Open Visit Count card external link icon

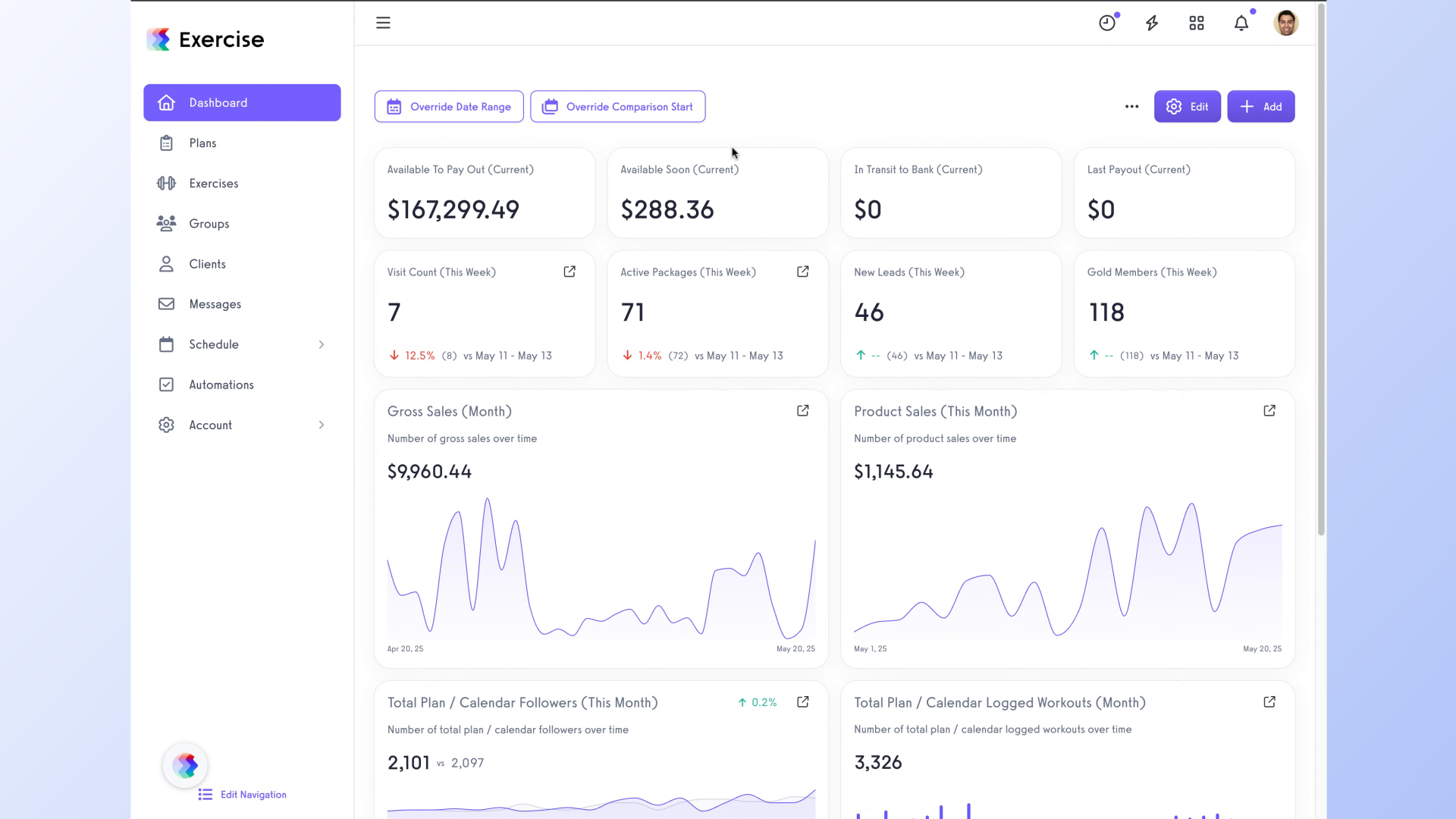(x=570, y=271)
